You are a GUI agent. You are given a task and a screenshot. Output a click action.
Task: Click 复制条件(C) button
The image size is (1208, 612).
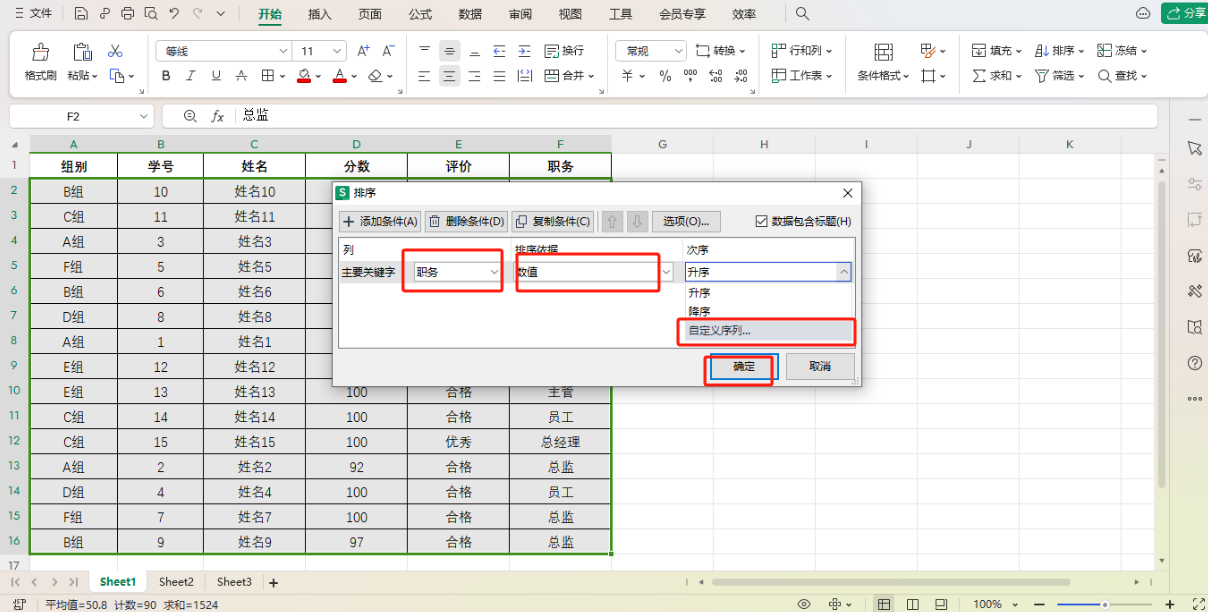tap(553, 221)
